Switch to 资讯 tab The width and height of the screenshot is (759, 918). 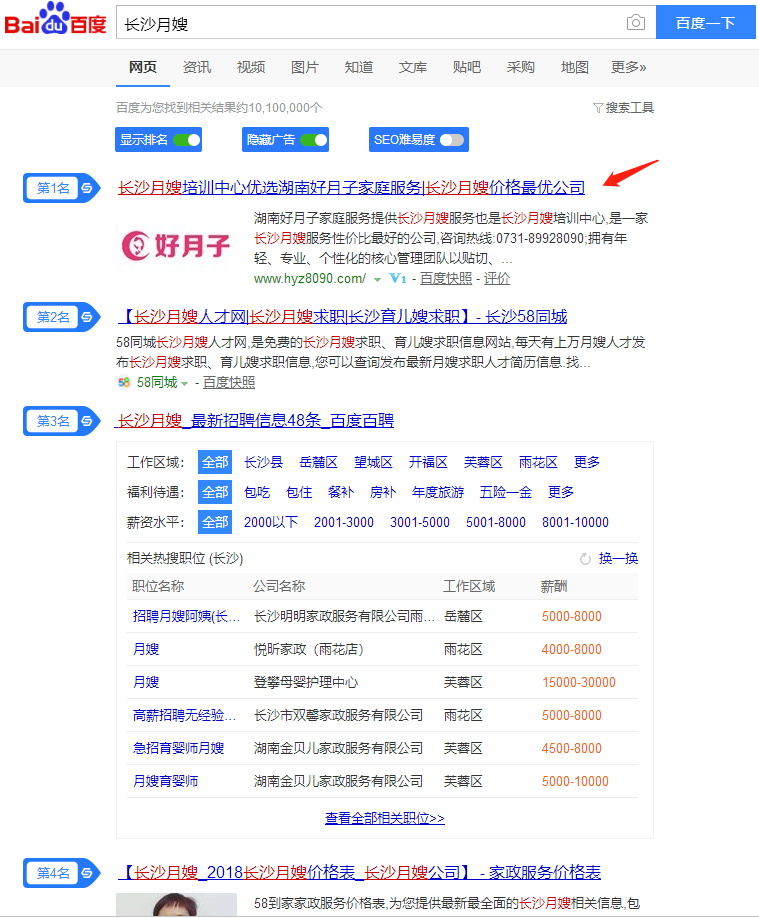197,67
